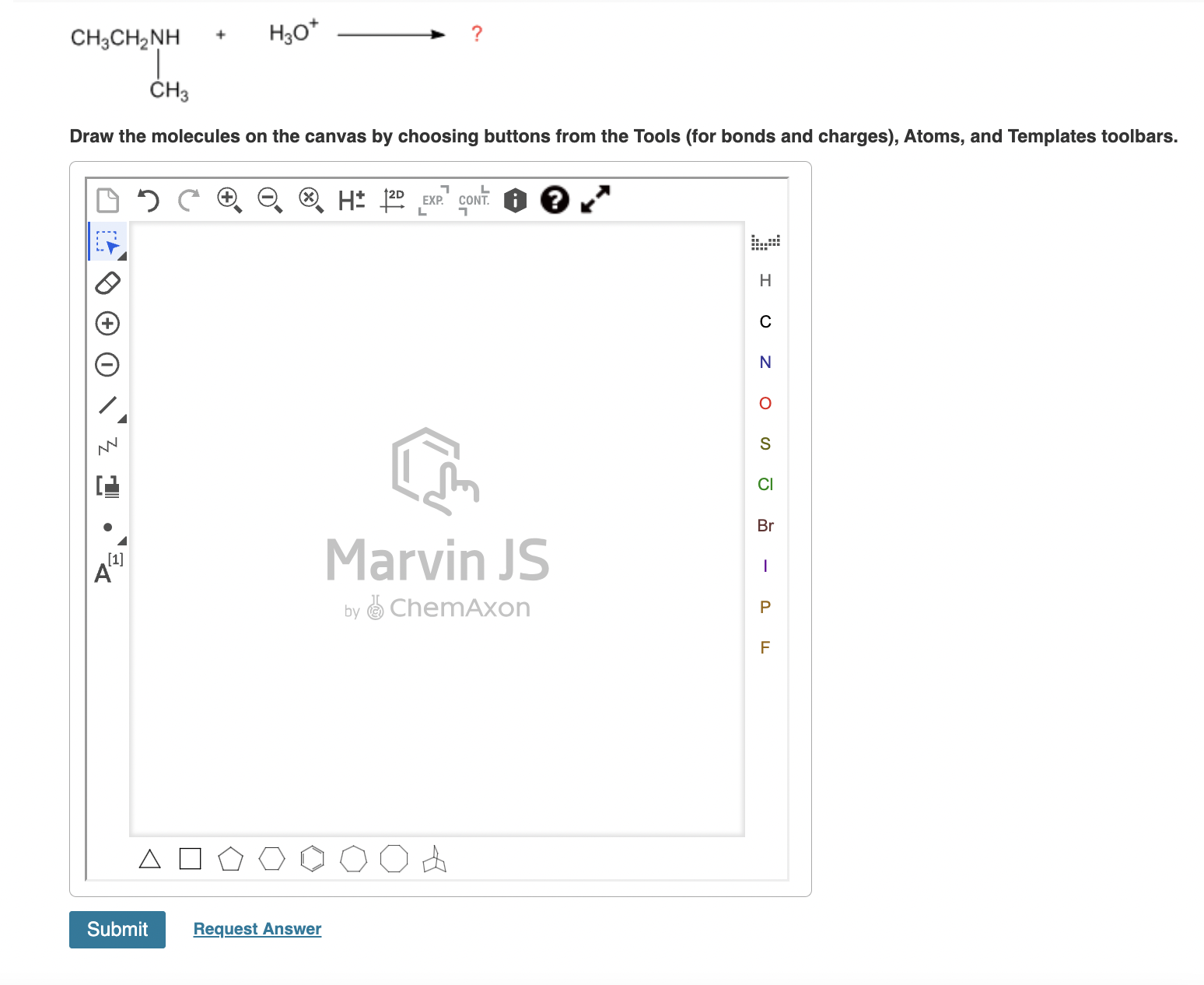Toggle explicit hydrogens with H± button

[x=352, y=200]
